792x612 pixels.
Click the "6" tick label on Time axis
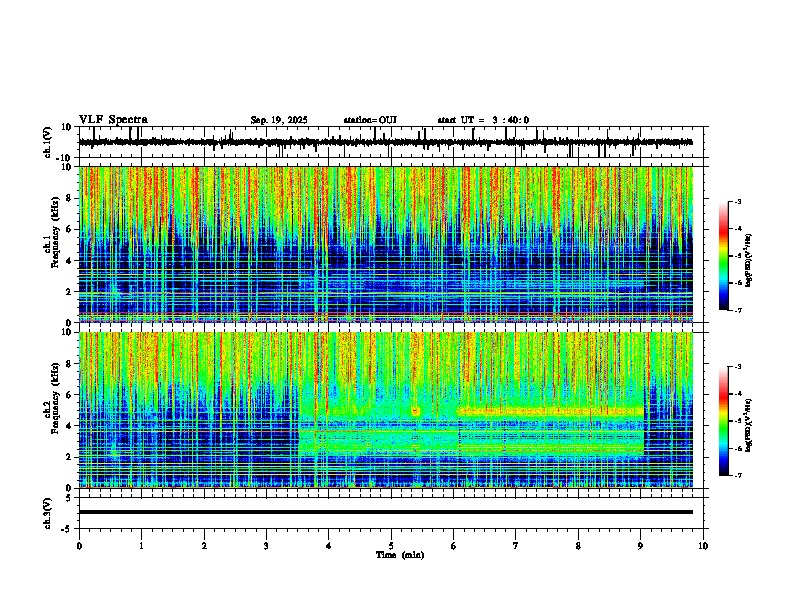click(453, 546)
